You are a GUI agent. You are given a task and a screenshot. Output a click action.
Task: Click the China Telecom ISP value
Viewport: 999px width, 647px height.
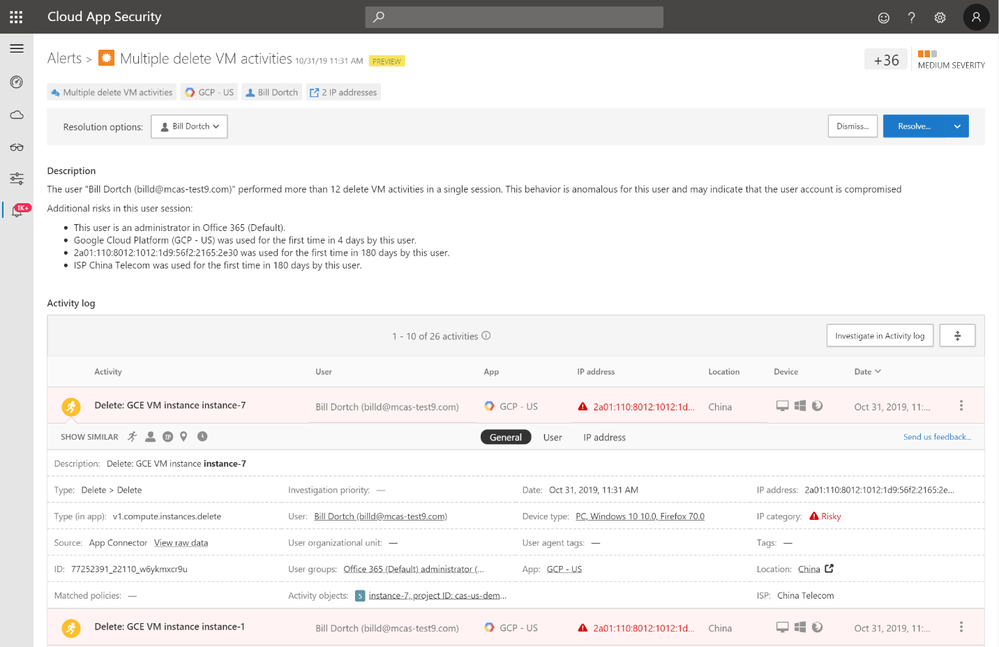[x=805, y=595]
